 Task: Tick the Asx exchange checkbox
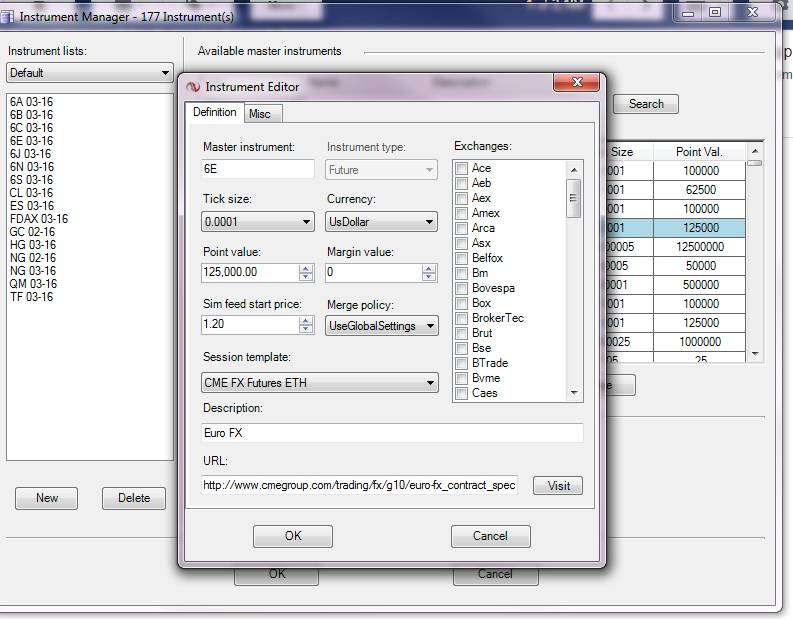click(x=461, y=243)
